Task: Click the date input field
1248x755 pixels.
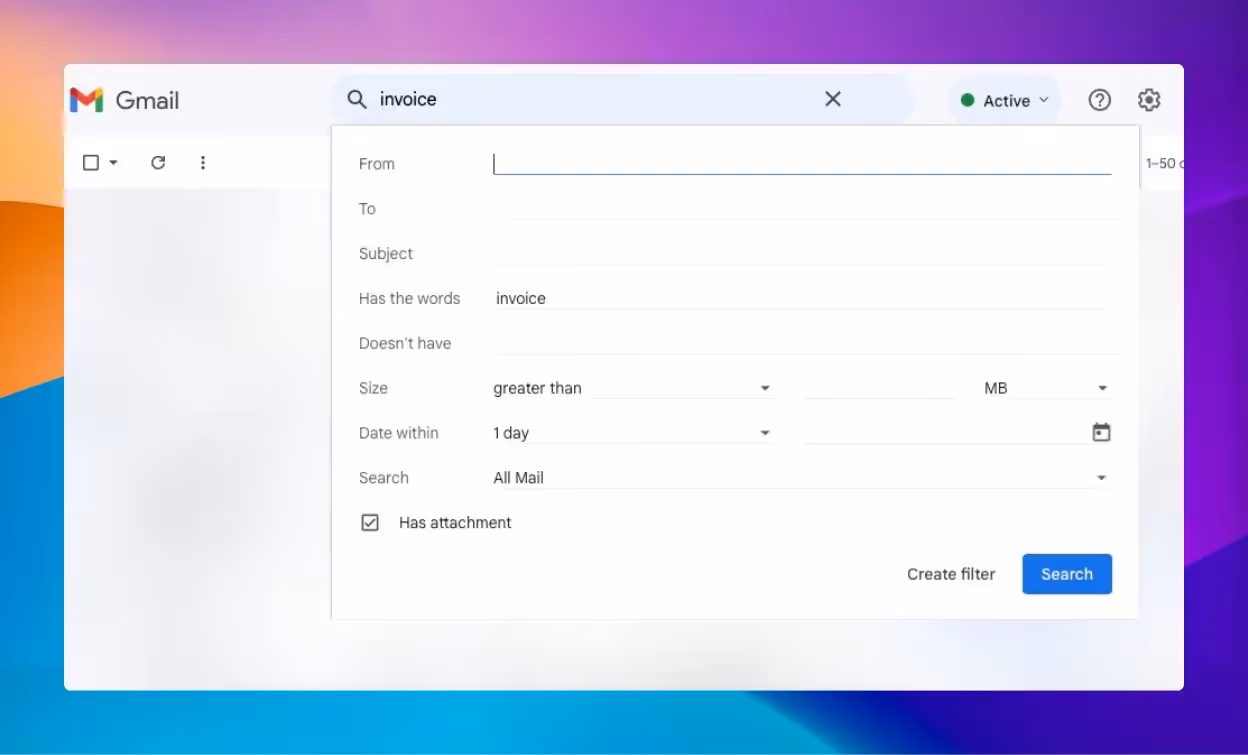Action: [945, 433]
